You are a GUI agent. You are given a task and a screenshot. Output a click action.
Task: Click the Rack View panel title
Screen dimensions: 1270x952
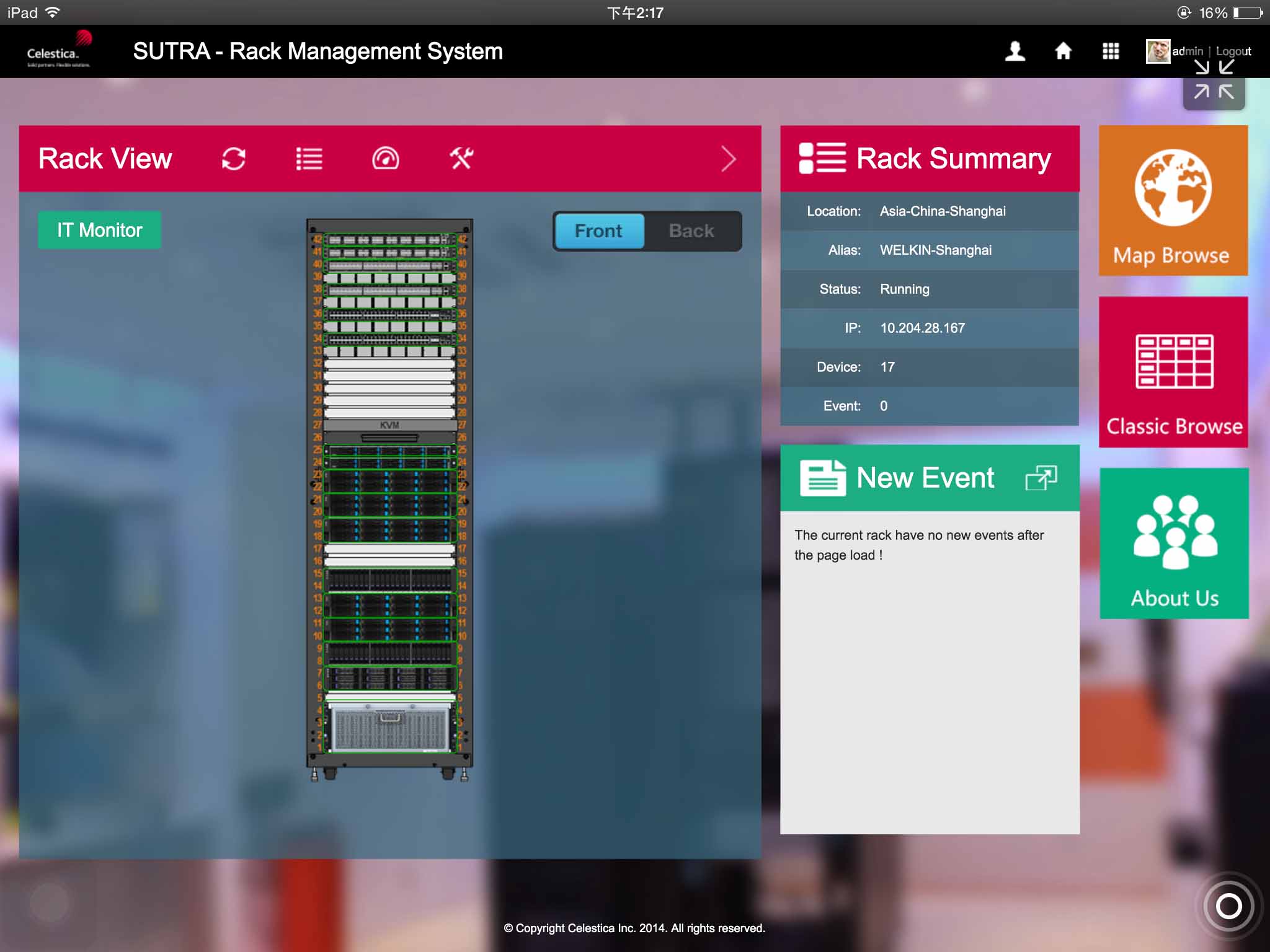[x=105, y=158]
